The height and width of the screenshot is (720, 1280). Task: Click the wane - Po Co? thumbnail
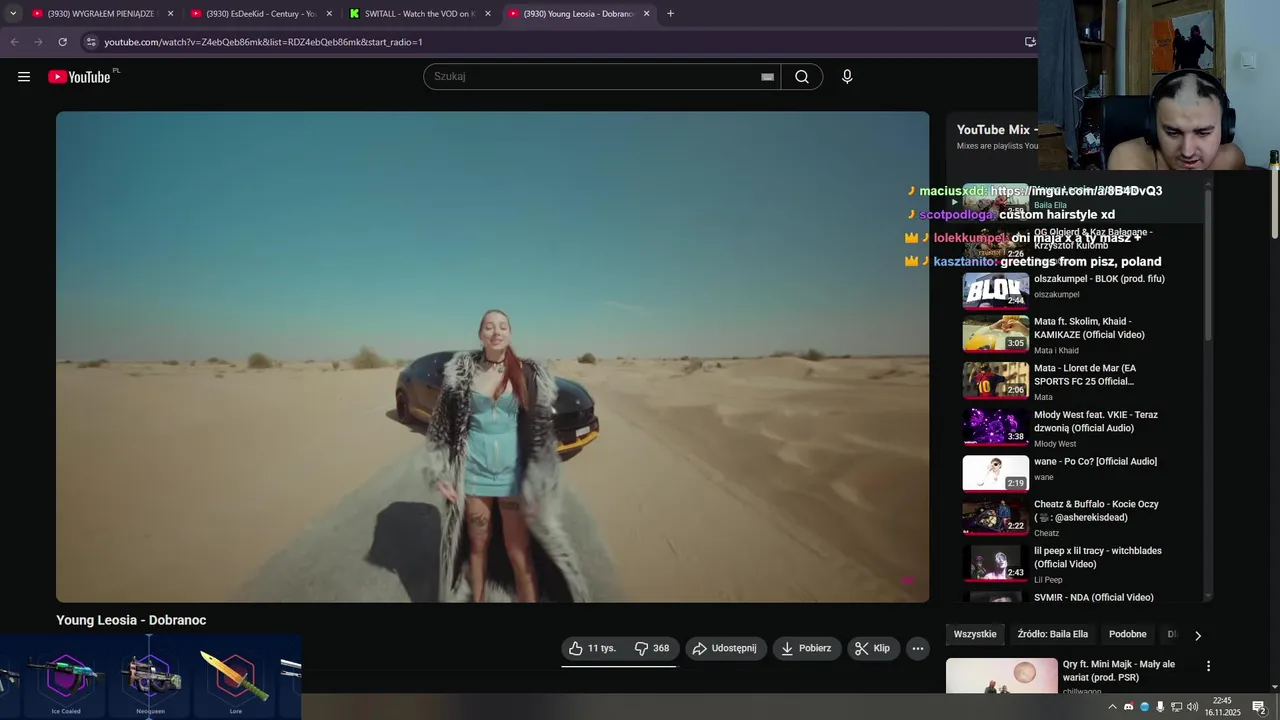pyautogui.click(x=995, y=474)
